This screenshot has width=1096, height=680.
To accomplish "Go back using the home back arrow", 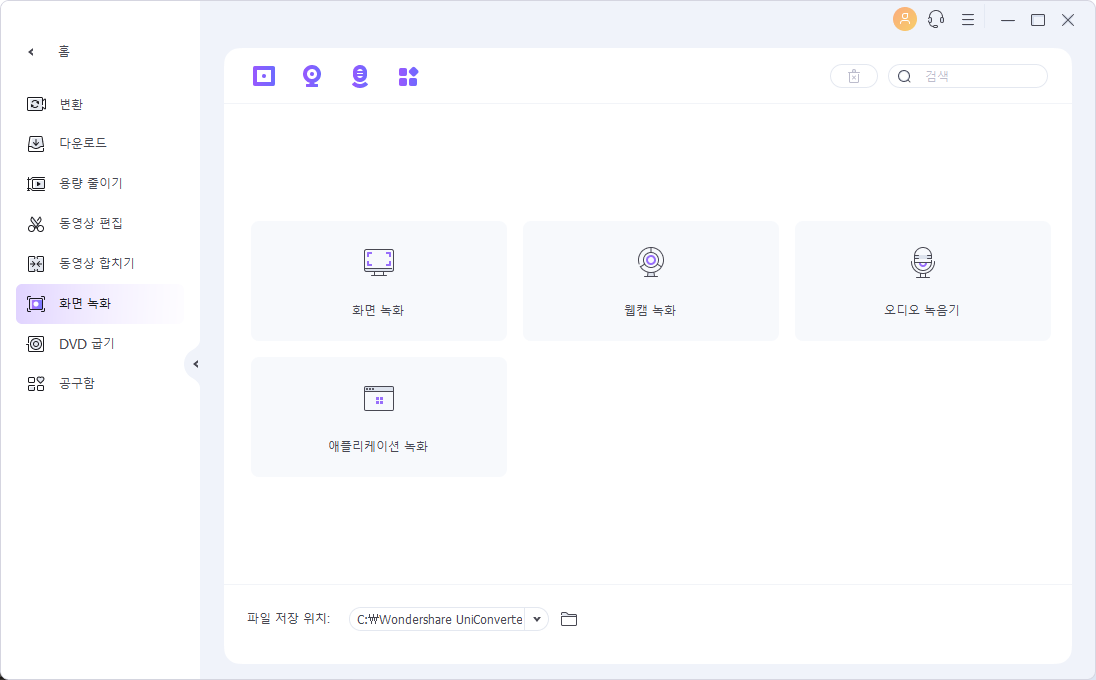I will coord(31,52).
